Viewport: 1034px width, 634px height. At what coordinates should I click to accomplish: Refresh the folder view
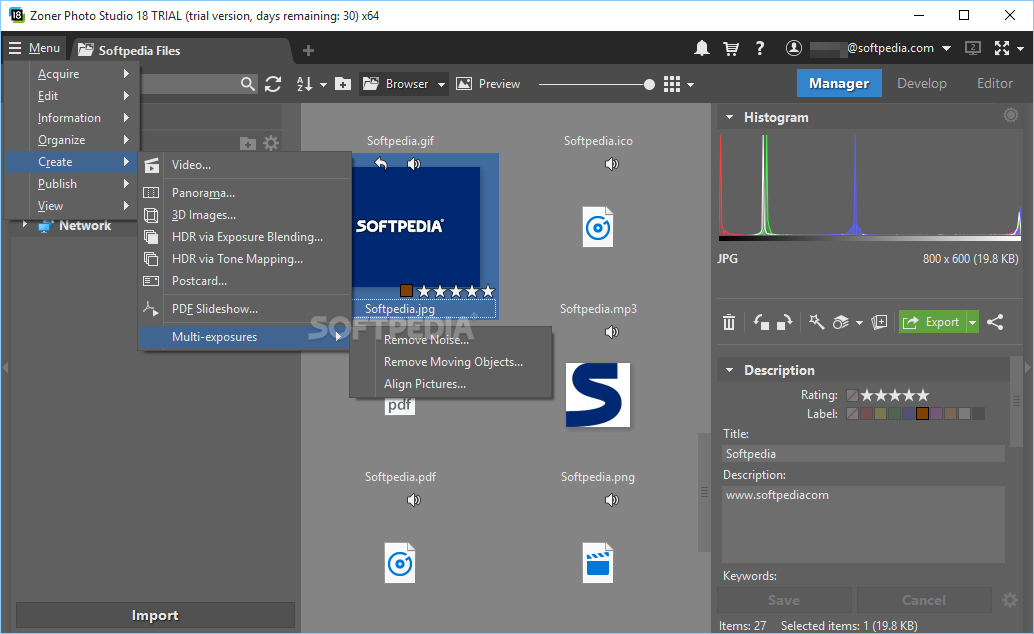point(273,84)
